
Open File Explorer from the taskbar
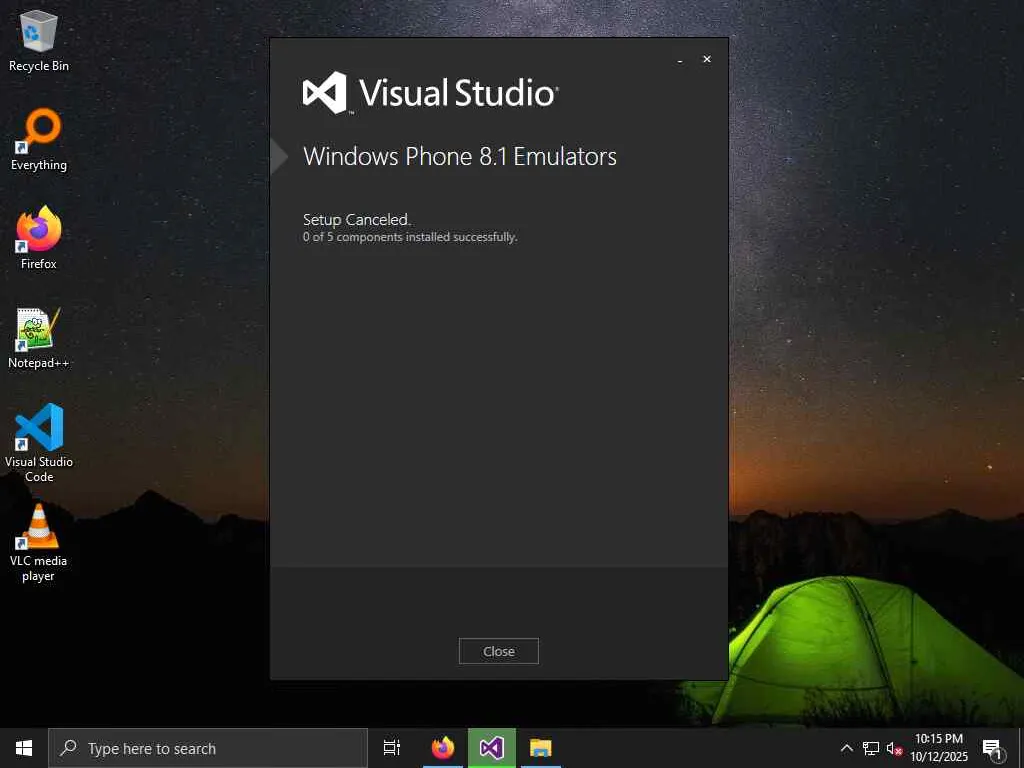(x=541, y=748)
